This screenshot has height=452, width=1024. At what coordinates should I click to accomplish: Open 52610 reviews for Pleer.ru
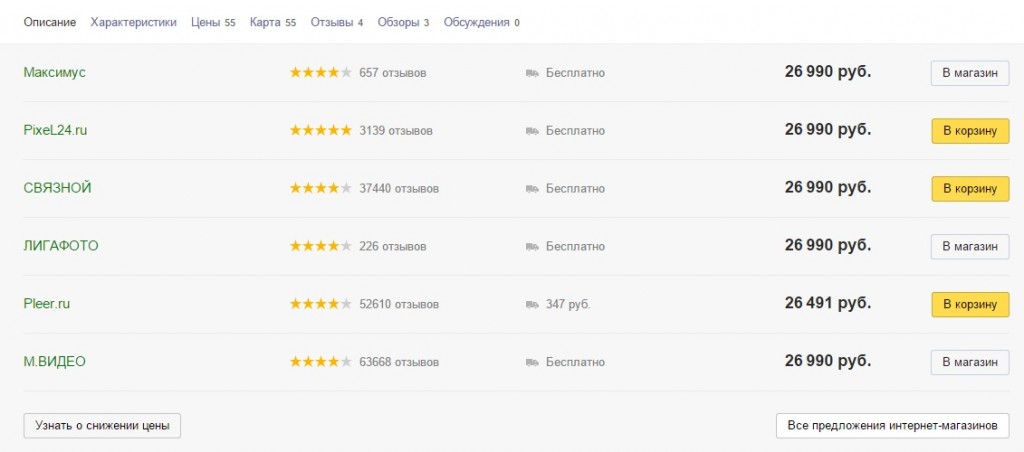coord(398,304)
